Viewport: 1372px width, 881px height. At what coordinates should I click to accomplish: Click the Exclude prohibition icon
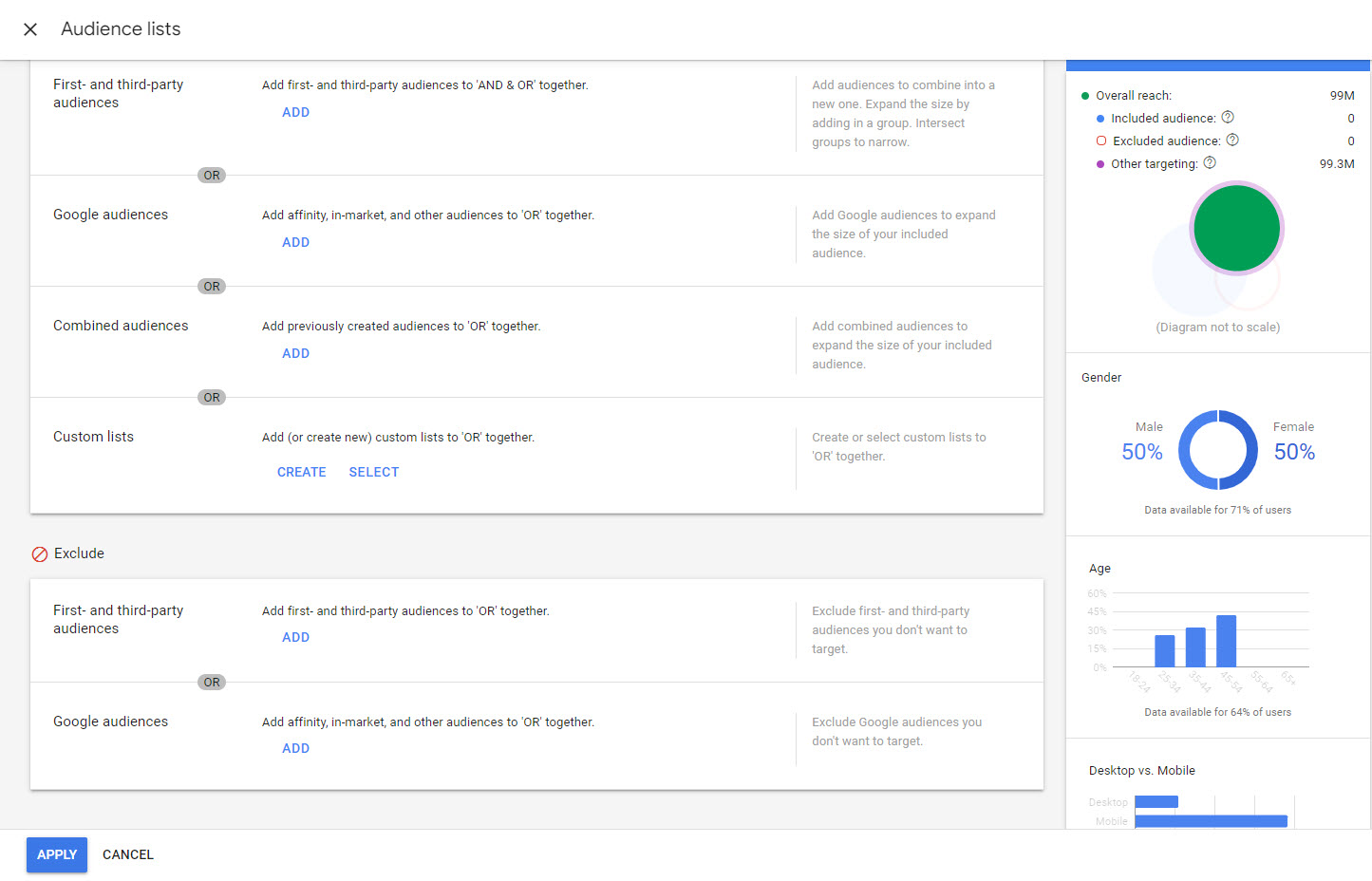tap(40, 554)
